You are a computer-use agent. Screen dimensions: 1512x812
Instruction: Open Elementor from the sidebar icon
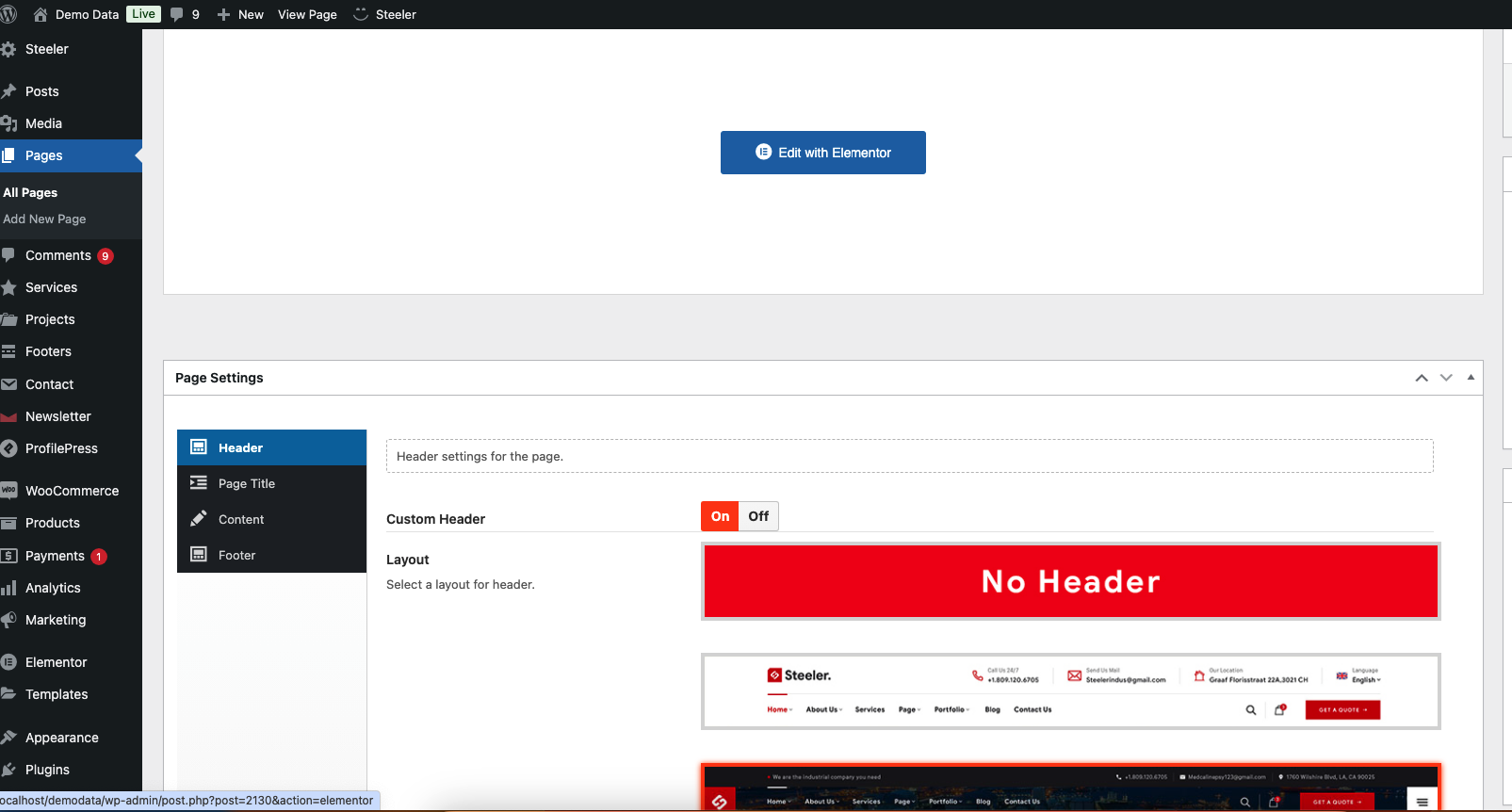point(9,662)
